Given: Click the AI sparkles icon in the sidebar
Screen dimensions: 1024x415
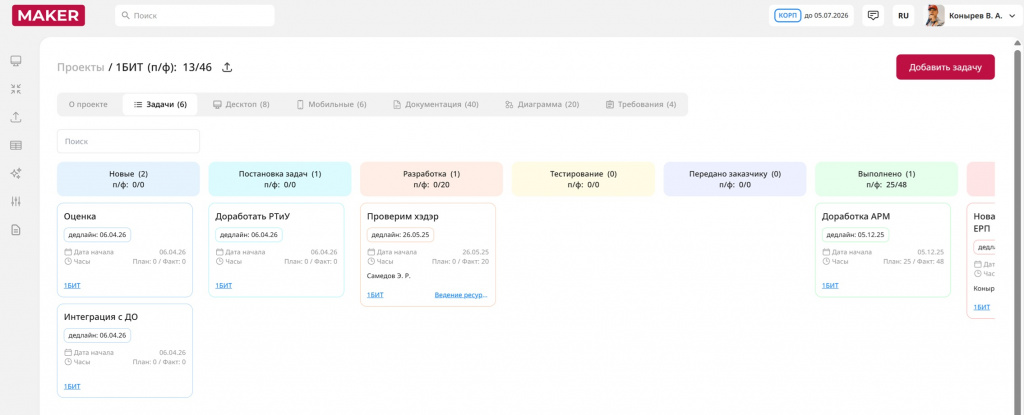Looking at the screenshot, I should click(16, 173).
